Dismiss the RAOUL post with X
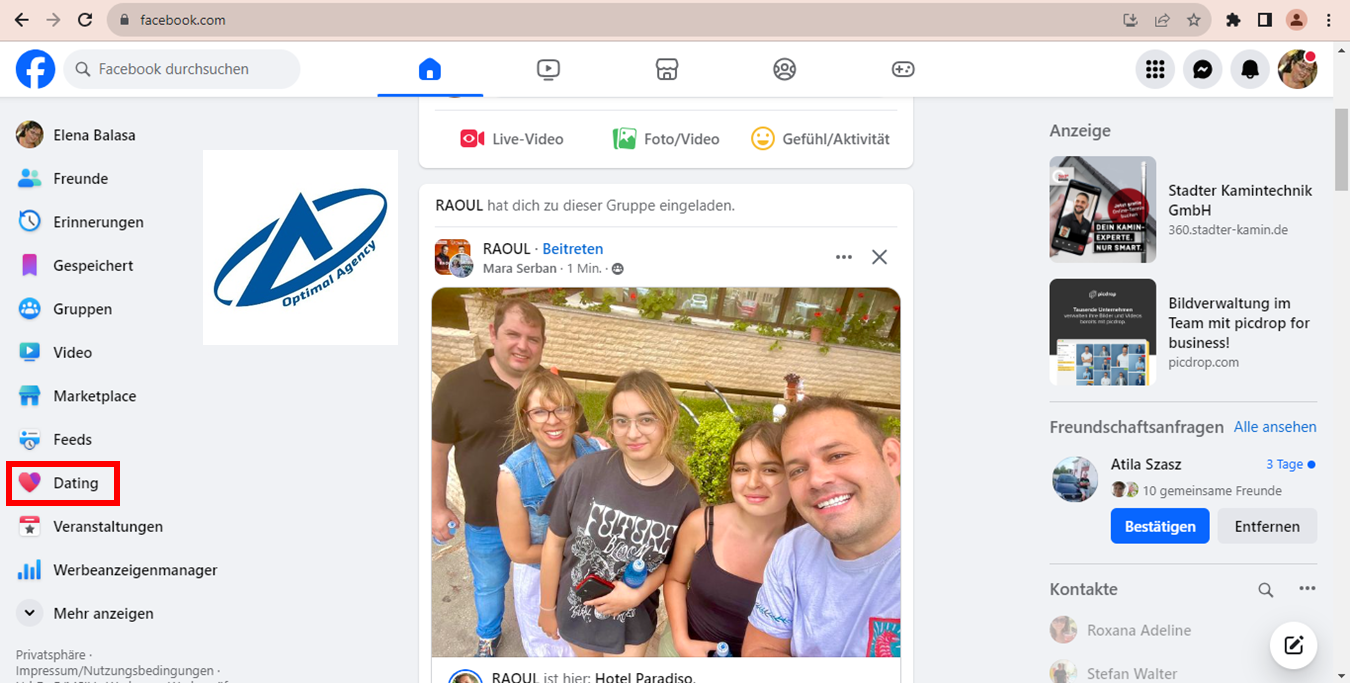This screenshot has width=1350, height=683. pyautogui.click(x=879, y=257)
